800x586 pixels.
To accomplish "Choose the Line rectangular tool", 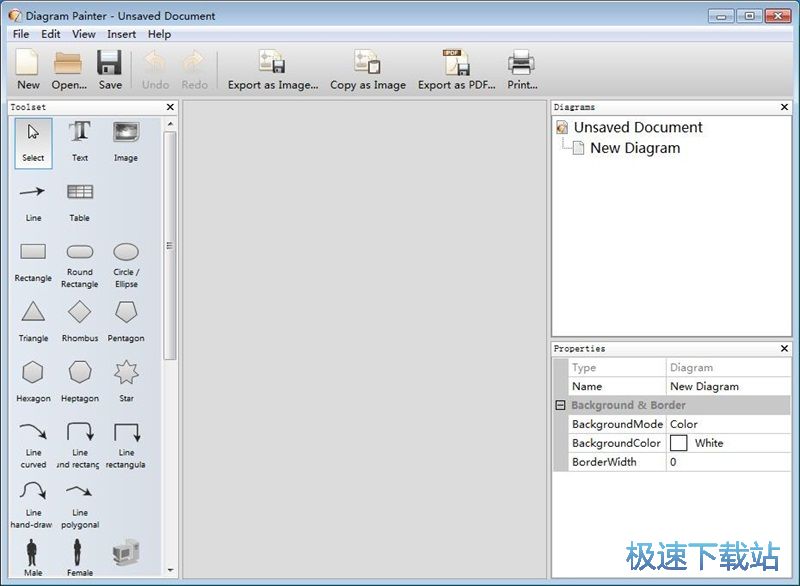I will coord(126,444).
